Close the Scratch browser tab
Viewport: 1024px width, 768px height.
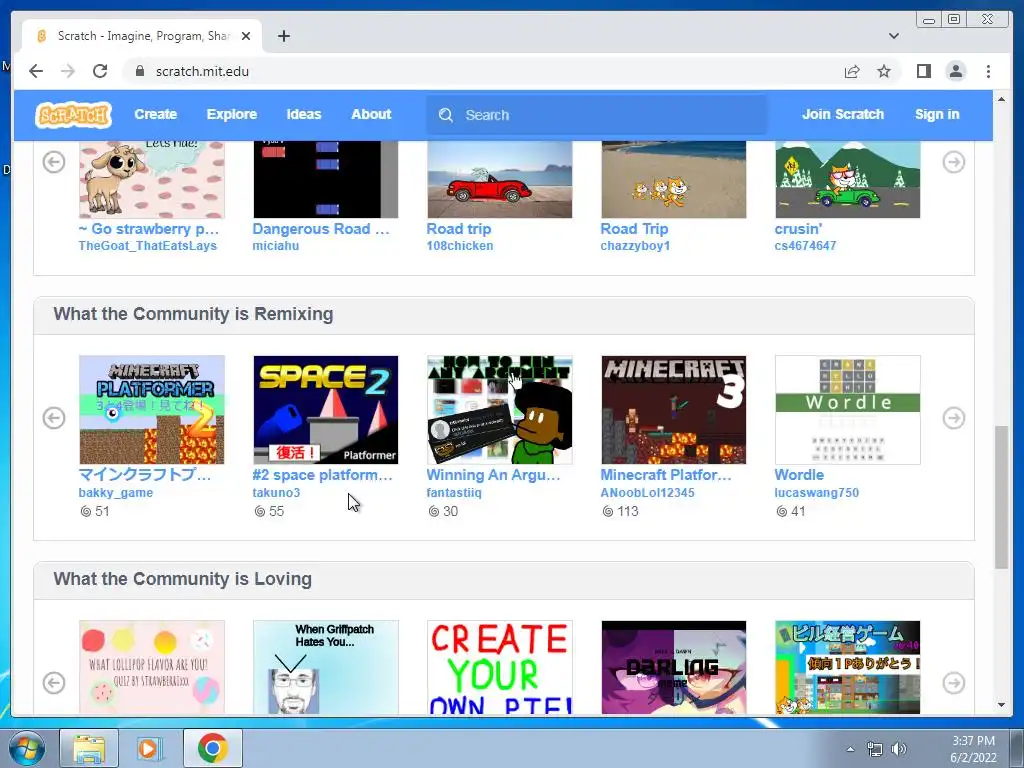coord(246,36)
